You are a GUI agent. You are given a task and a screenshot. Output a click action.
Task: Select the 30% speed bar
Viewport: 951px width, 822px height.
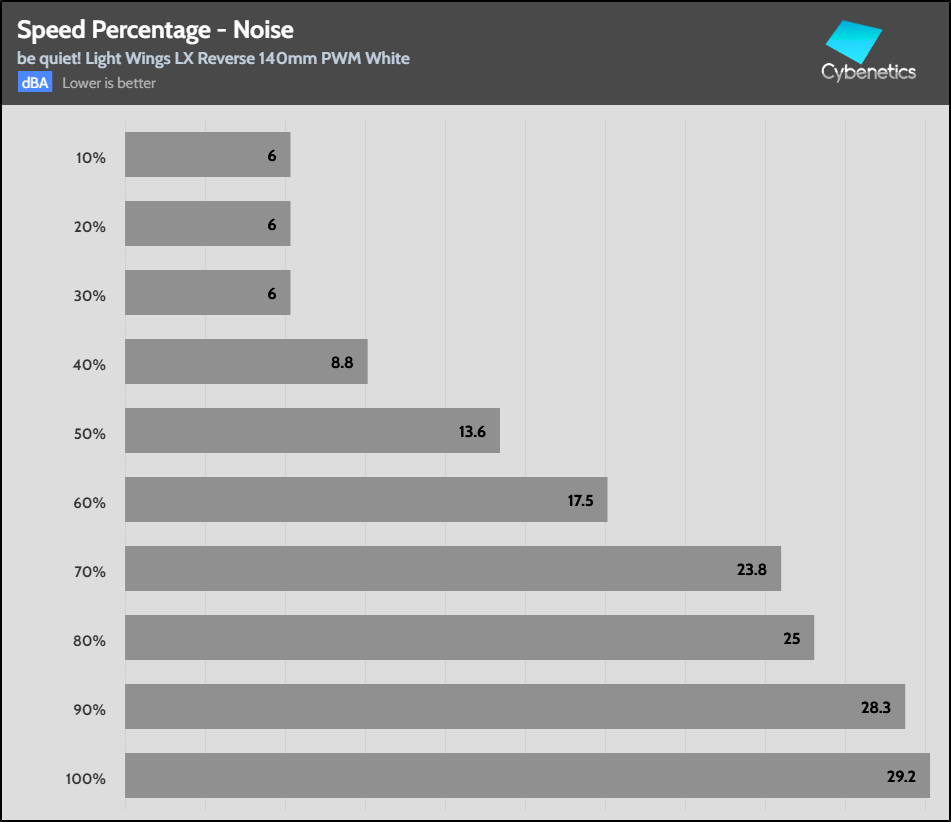(207, 293)
